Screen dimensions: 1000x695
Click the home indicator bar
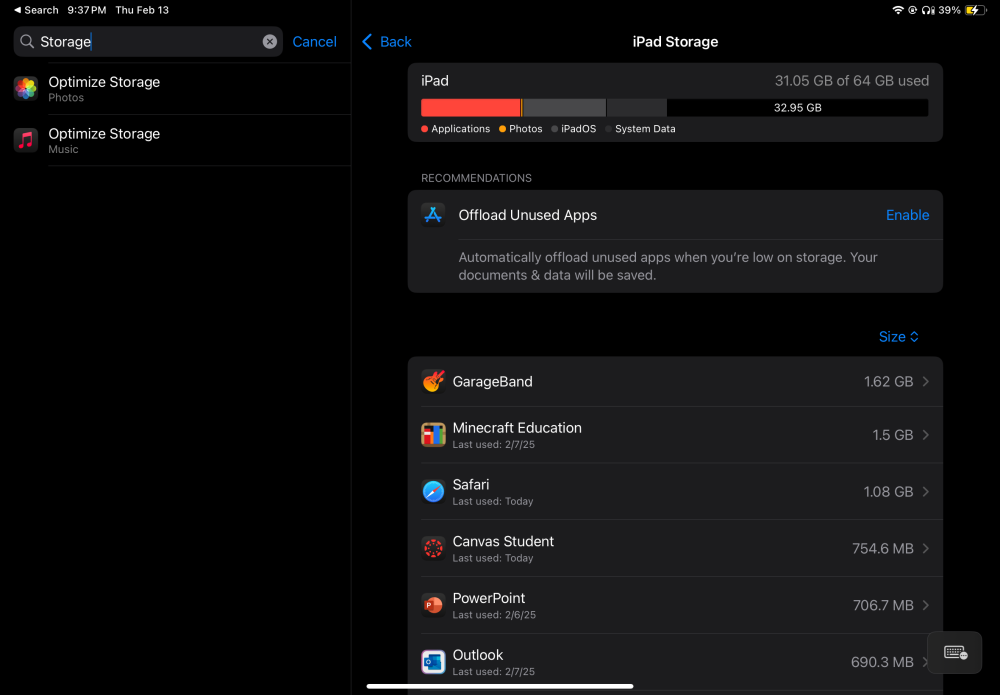(500, 686)
